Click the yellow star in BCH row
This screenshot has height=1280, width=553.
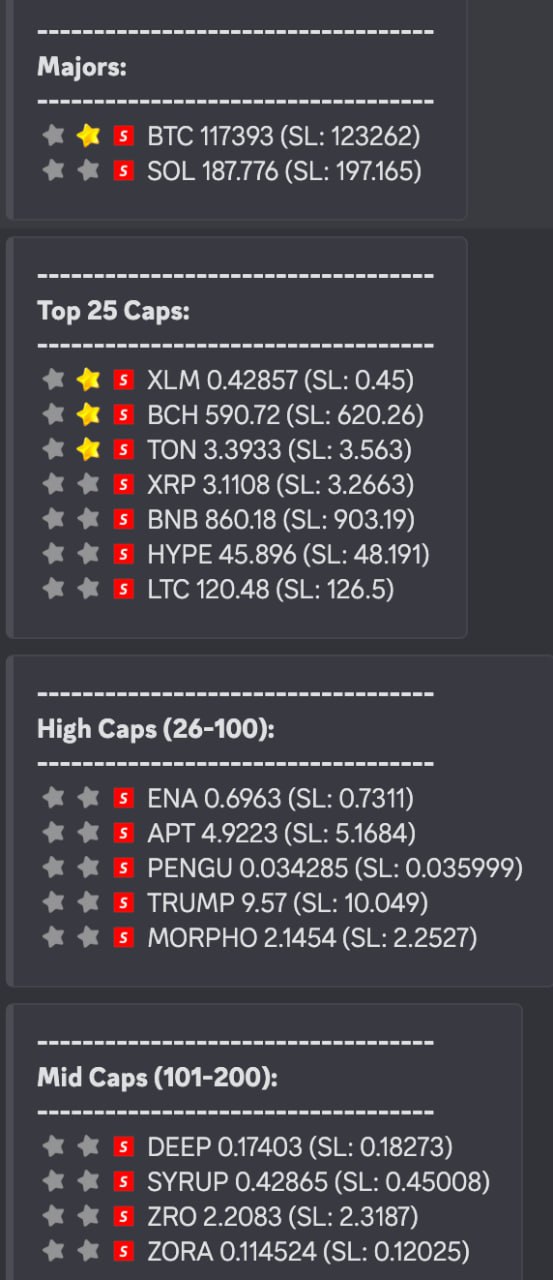tap(89, 414)
